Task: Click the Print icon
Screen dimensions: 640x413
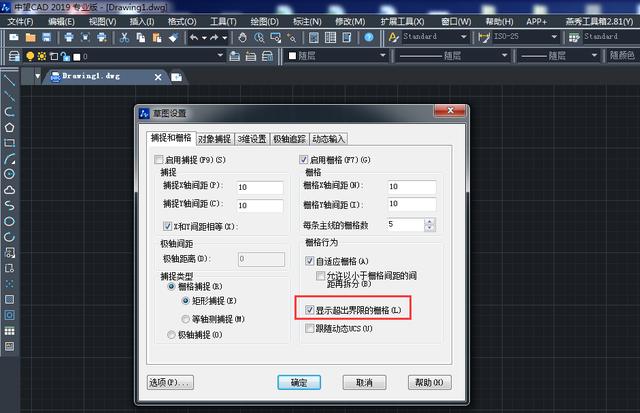Action: [69, 38]
